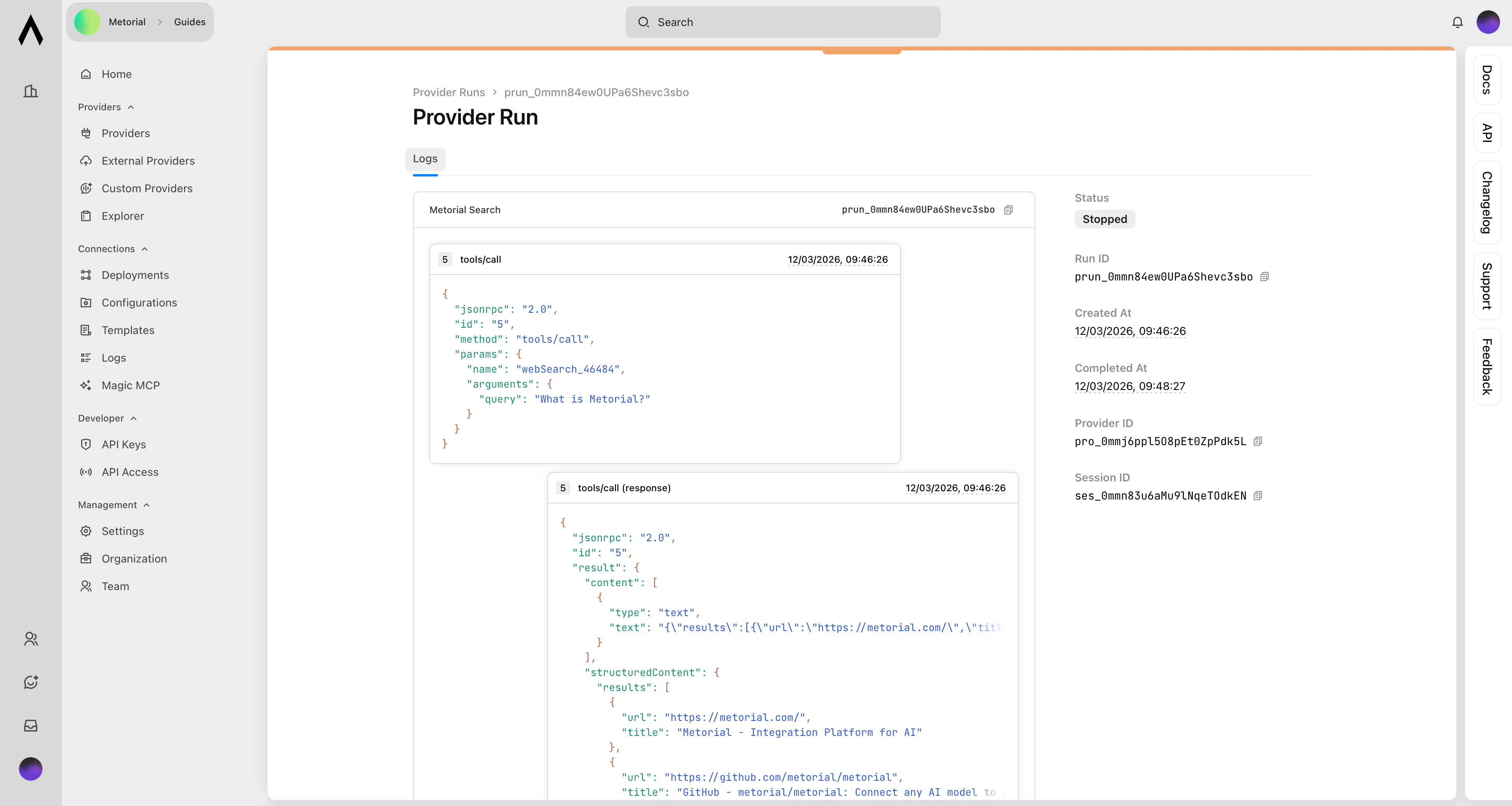
Task: Open the vertical Changelog tab
Action: (1487, 202)
